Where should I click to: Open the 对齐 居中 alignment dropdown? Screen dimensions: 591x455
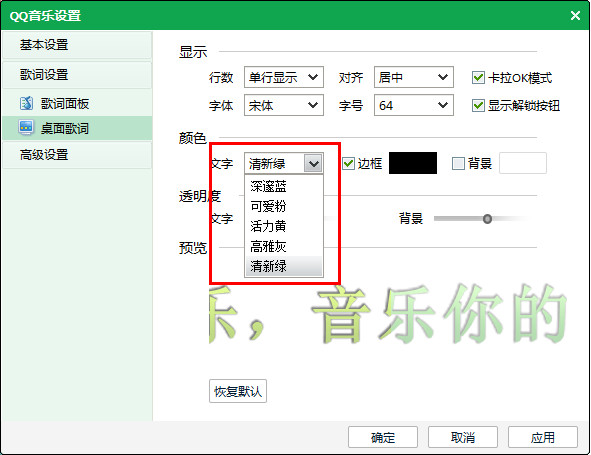[414, 77]
